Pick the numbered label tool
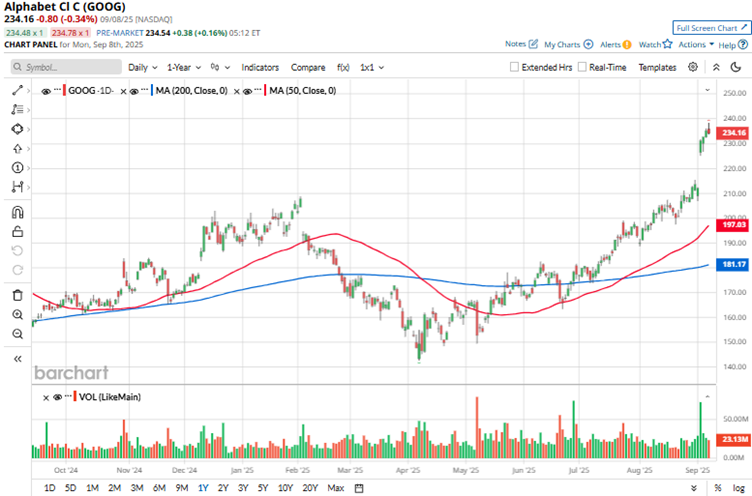Image resolution: width=752 pixels, height=496 pixels. click(17, 167)
